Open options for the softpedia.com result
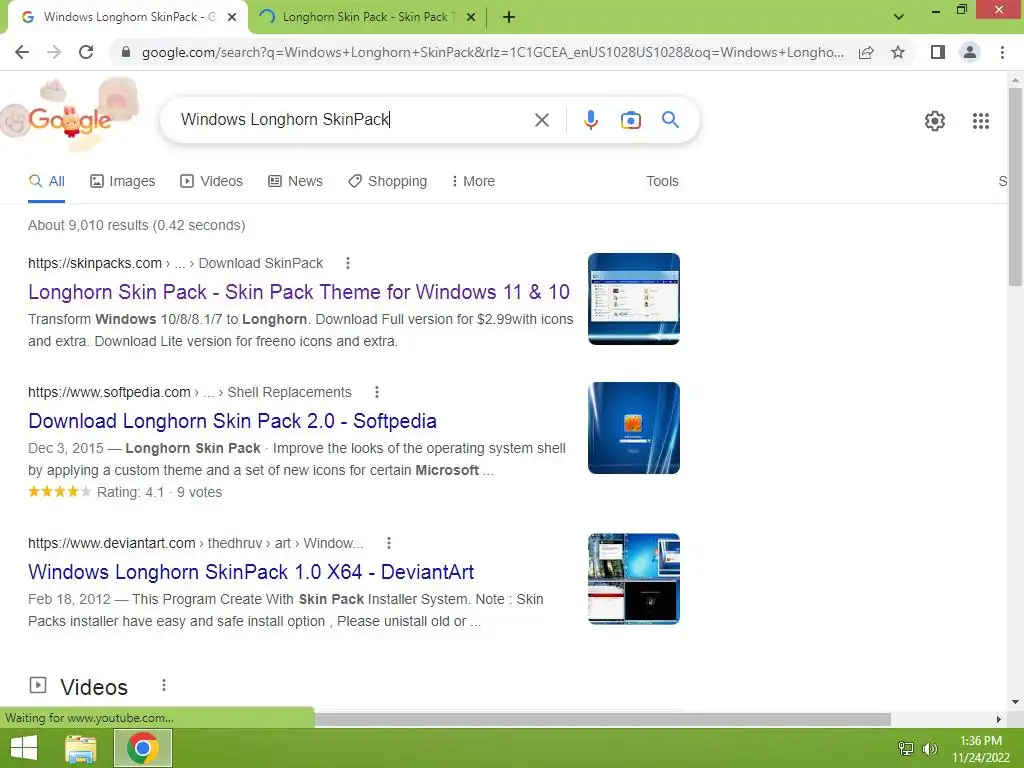 click(376, 392)
